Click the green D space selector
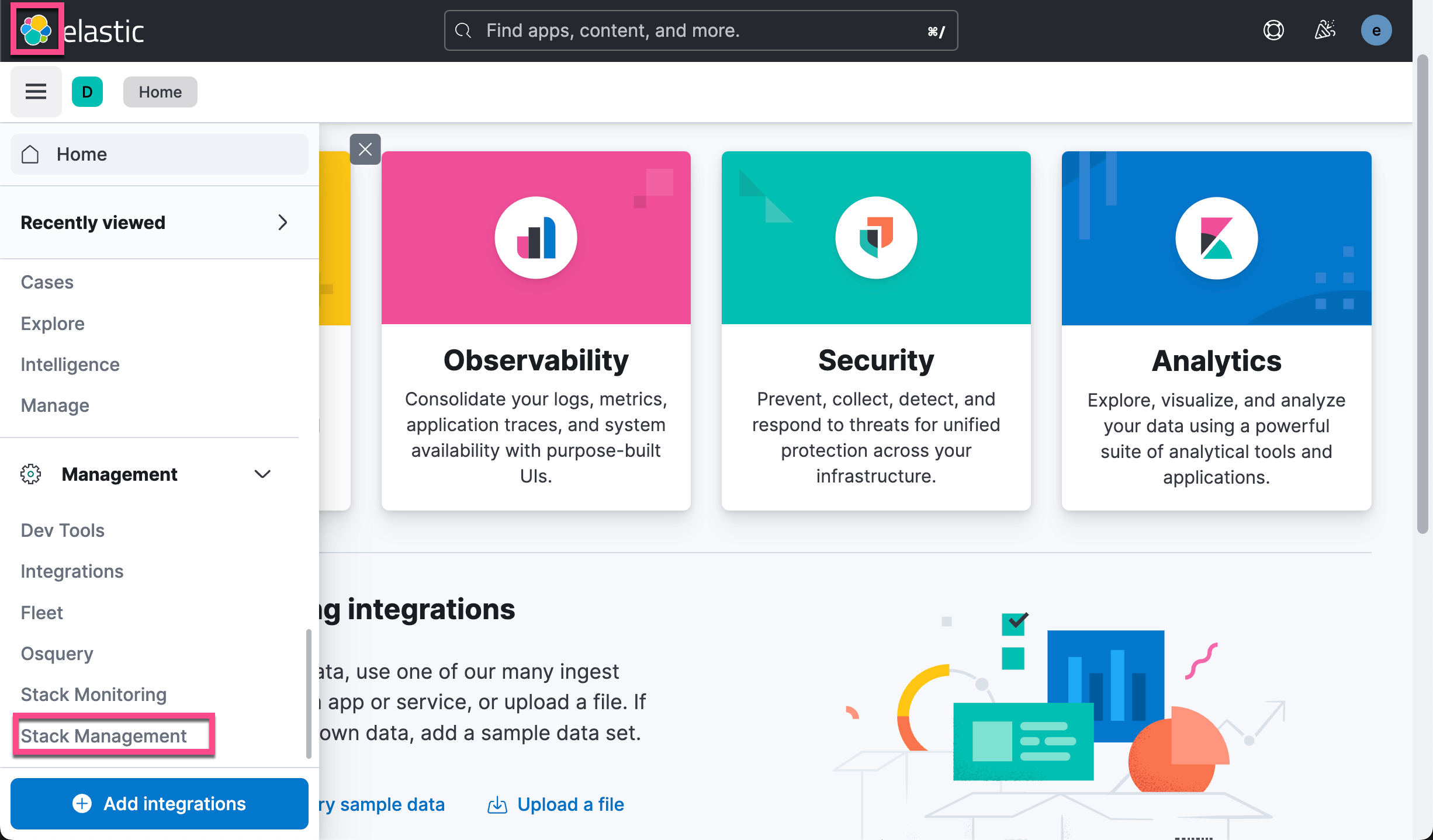This screenshot has width=1433, height=840. coord(87,92)
